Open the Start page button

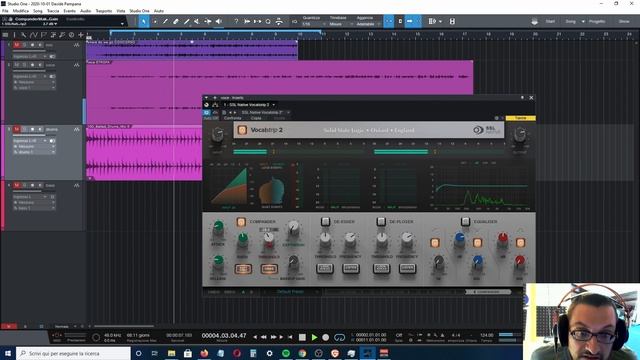click(550, 21)
